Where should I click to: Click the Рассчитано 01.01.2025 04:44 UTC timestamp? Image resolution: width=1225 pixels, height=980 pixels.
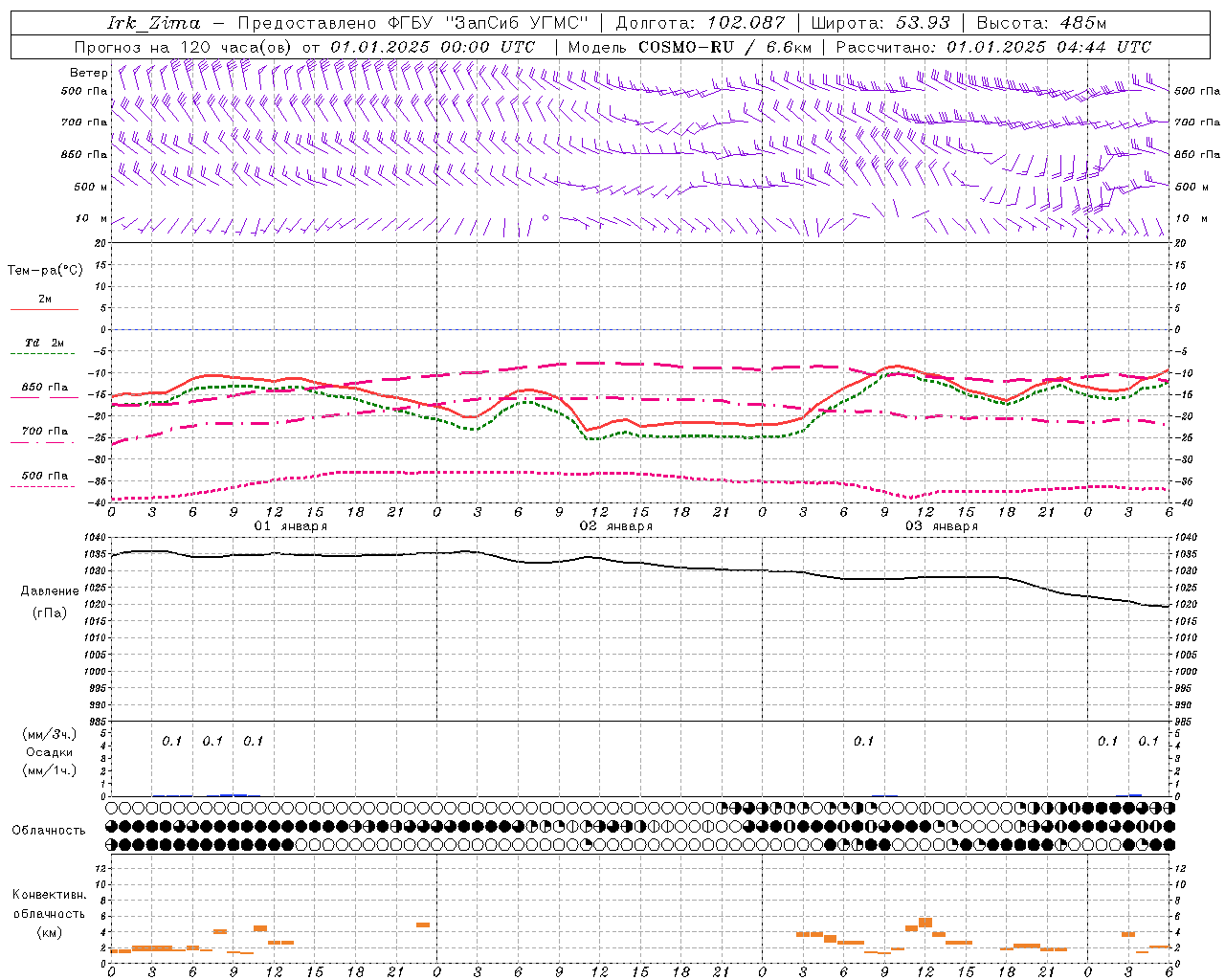click(993, 47)
